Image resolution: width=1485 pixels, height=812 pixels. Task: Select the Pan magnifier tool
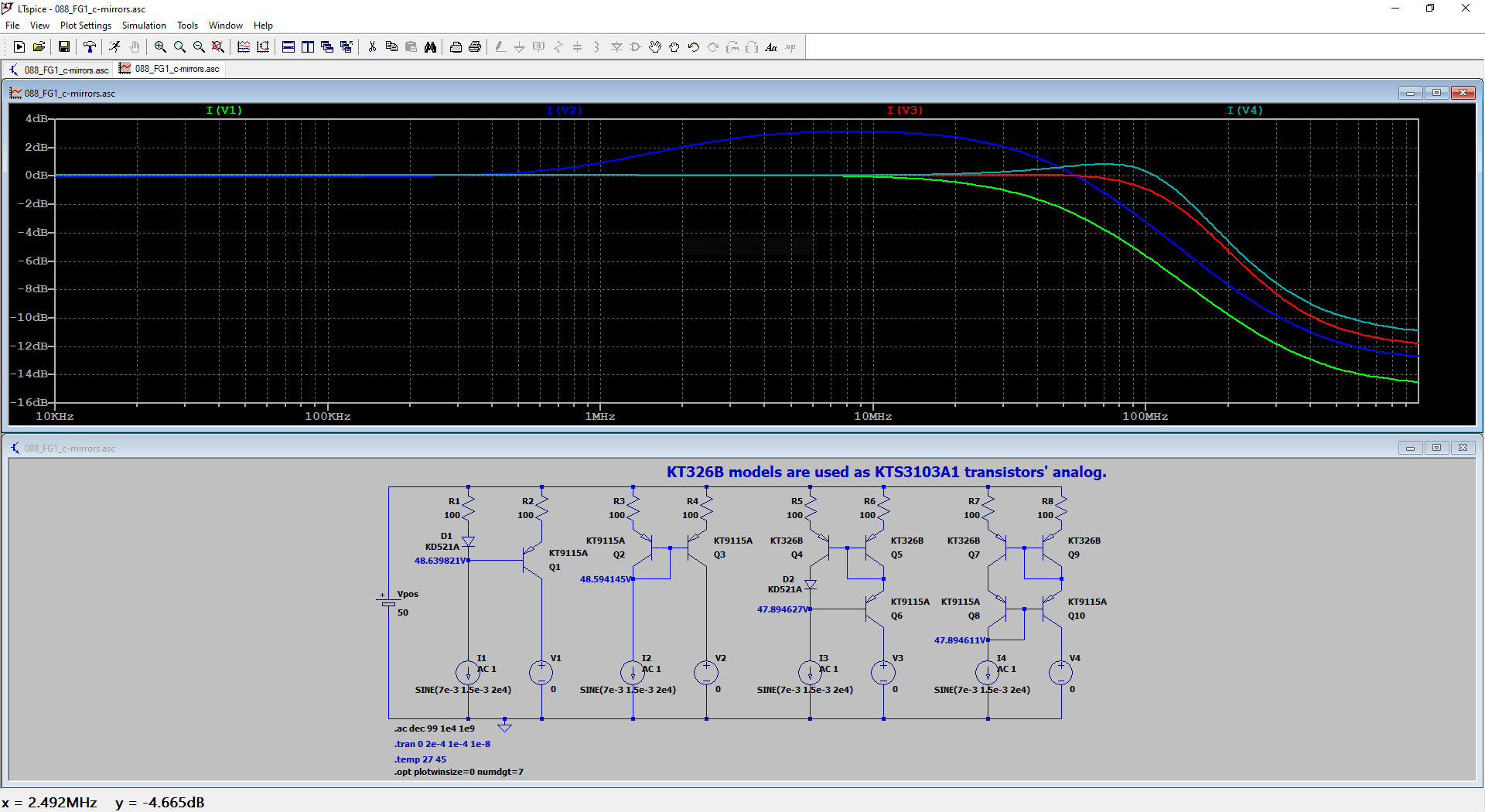(x=179, y=47)
